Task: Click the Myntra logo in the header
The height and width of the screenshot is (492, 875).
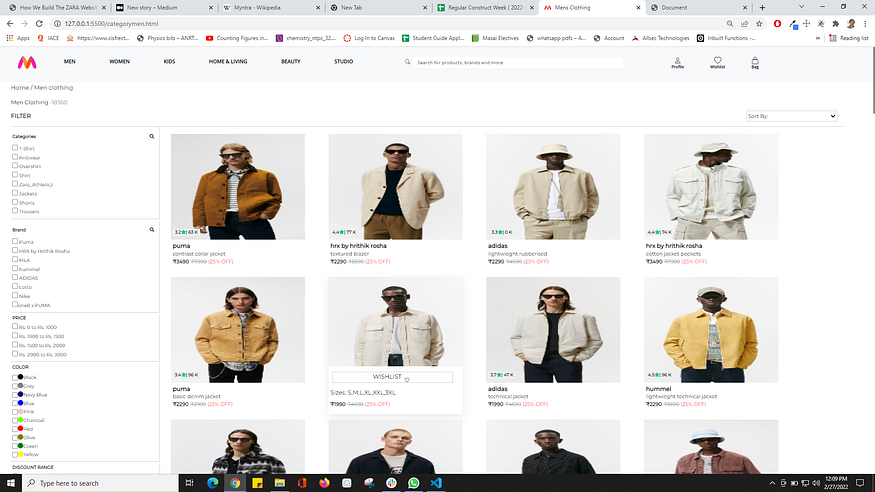Action: [x=27, y=62]
